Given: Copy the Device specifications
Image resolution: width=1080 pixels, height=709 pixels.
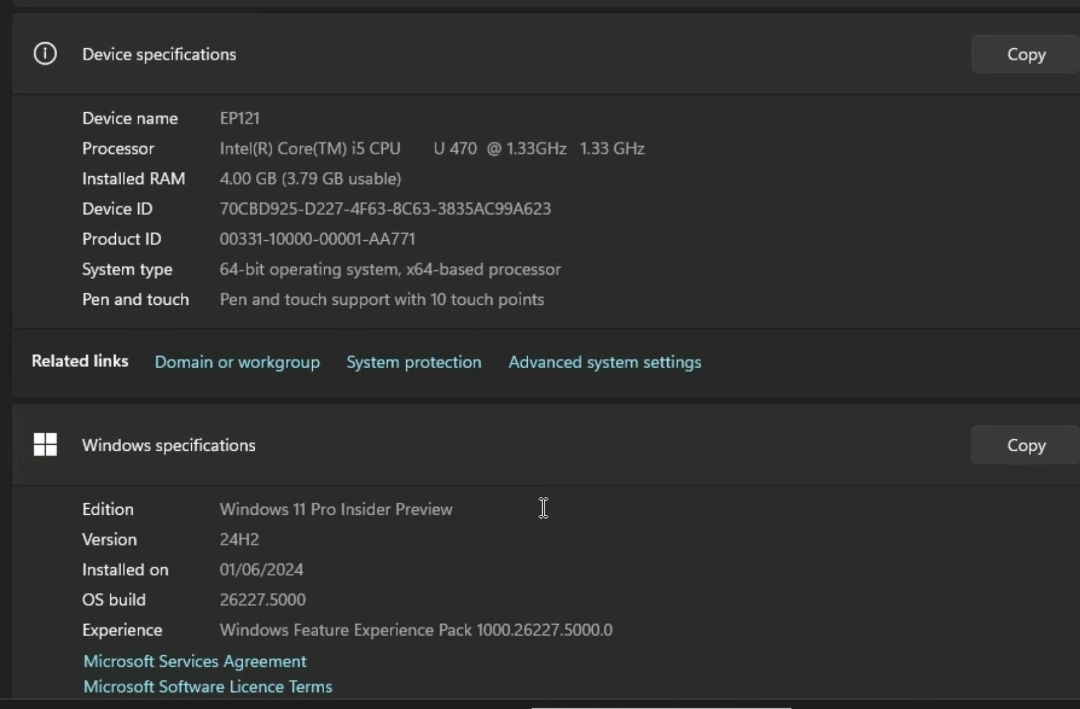Looking at the screenshot, I should 1026,54.
